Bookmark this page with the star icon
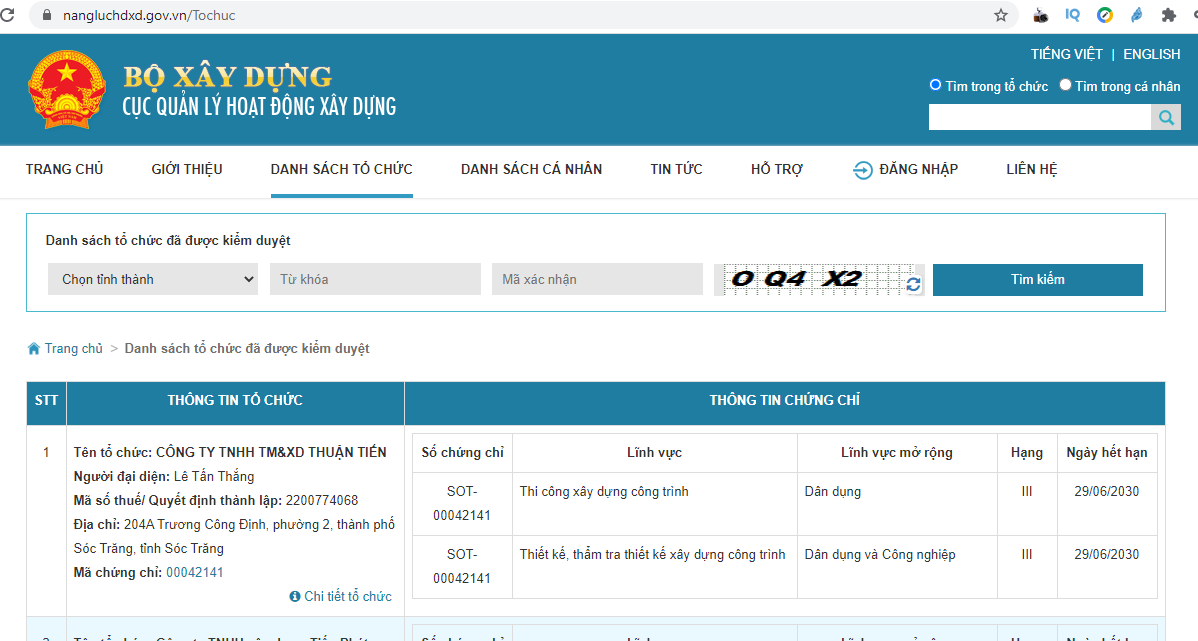The height and width of the screenshot is (641, 1198). pos(1000,15)
